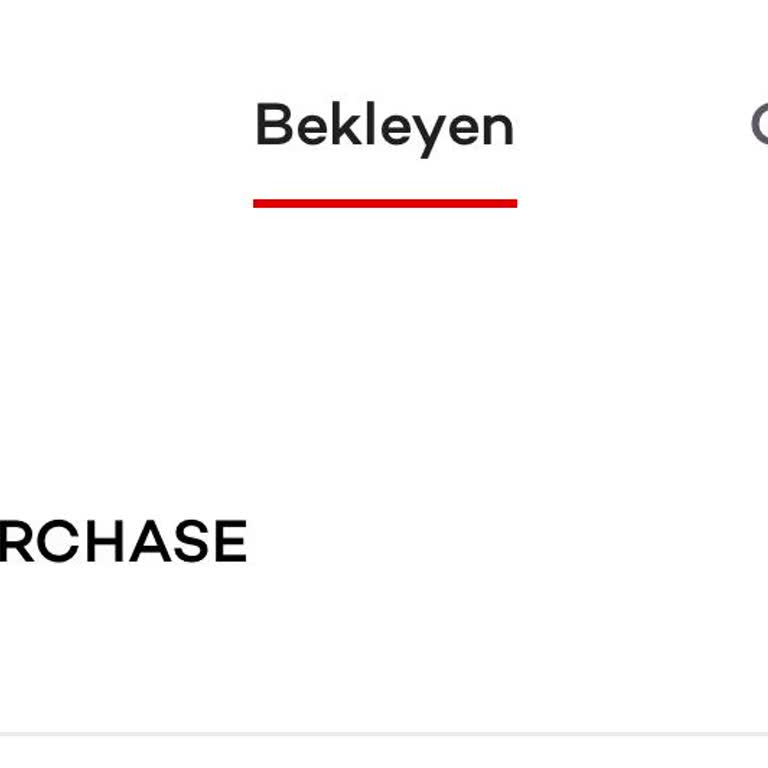The width and height of the screenshot is (768, 768).
Task: Select the PURCHASE label text
Action: pyautogui.click(x=122, y=542)
